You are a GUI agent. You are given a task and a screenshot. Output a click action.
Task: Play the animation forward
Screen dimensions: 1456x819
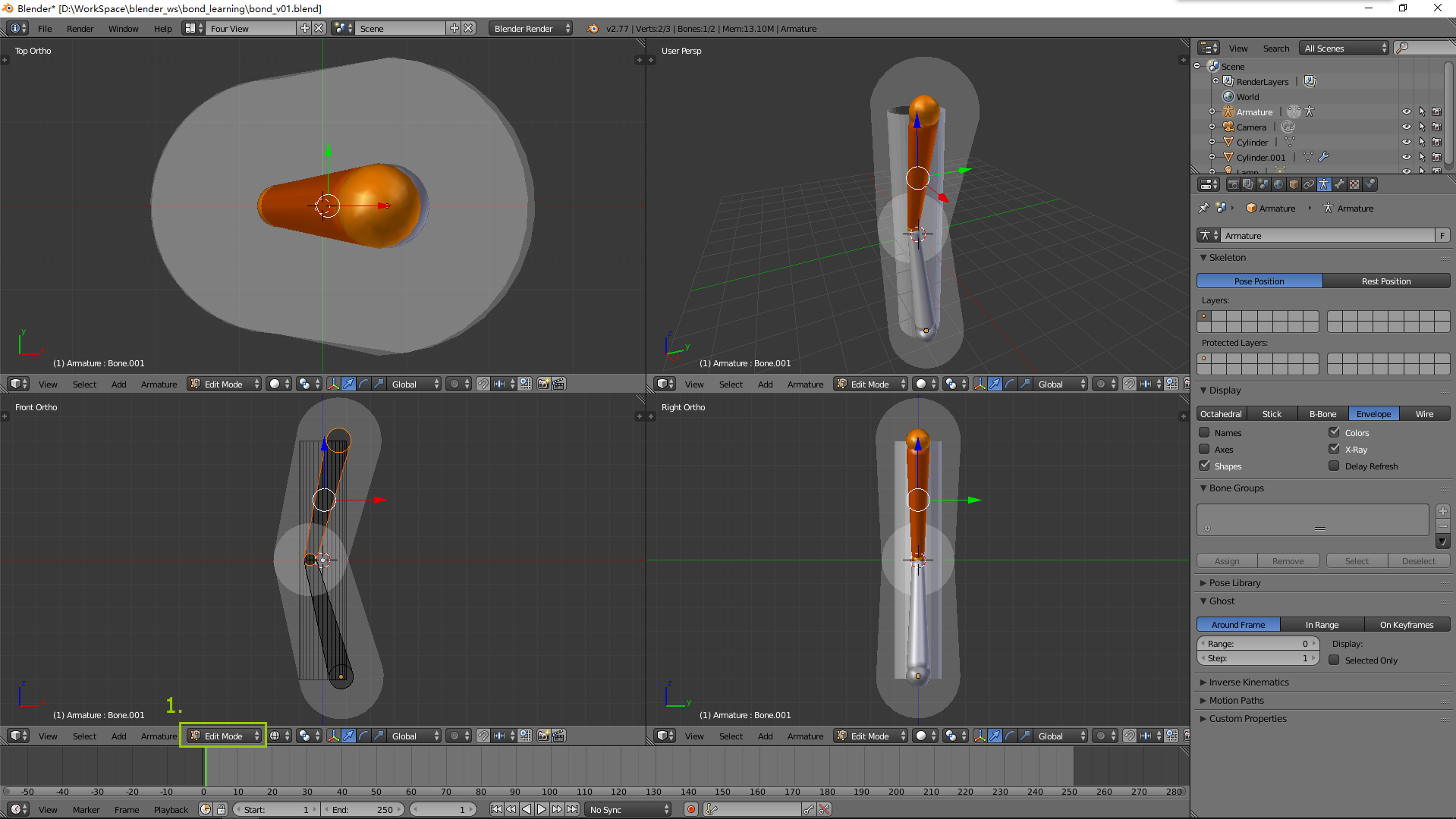(x=542, y=809)
